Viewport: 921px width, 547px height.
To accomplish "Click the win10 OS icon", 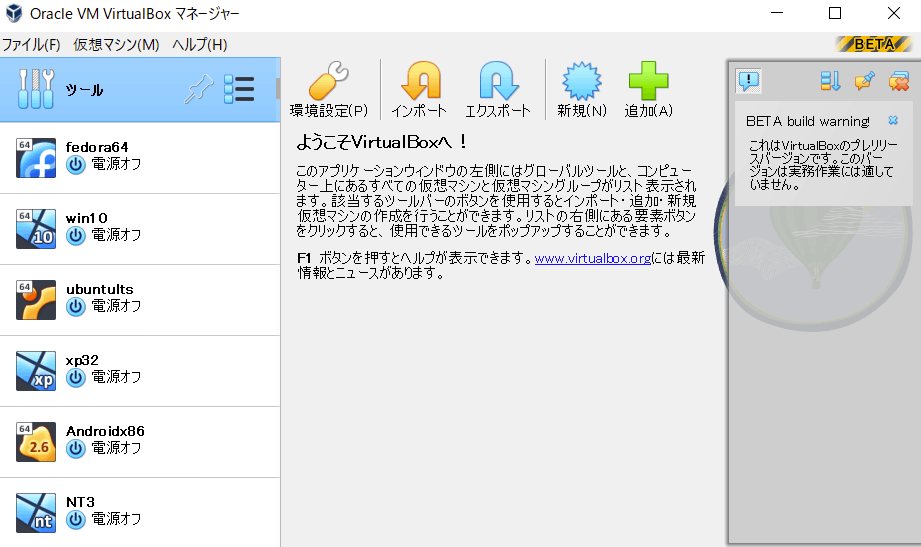I will 36,229.
